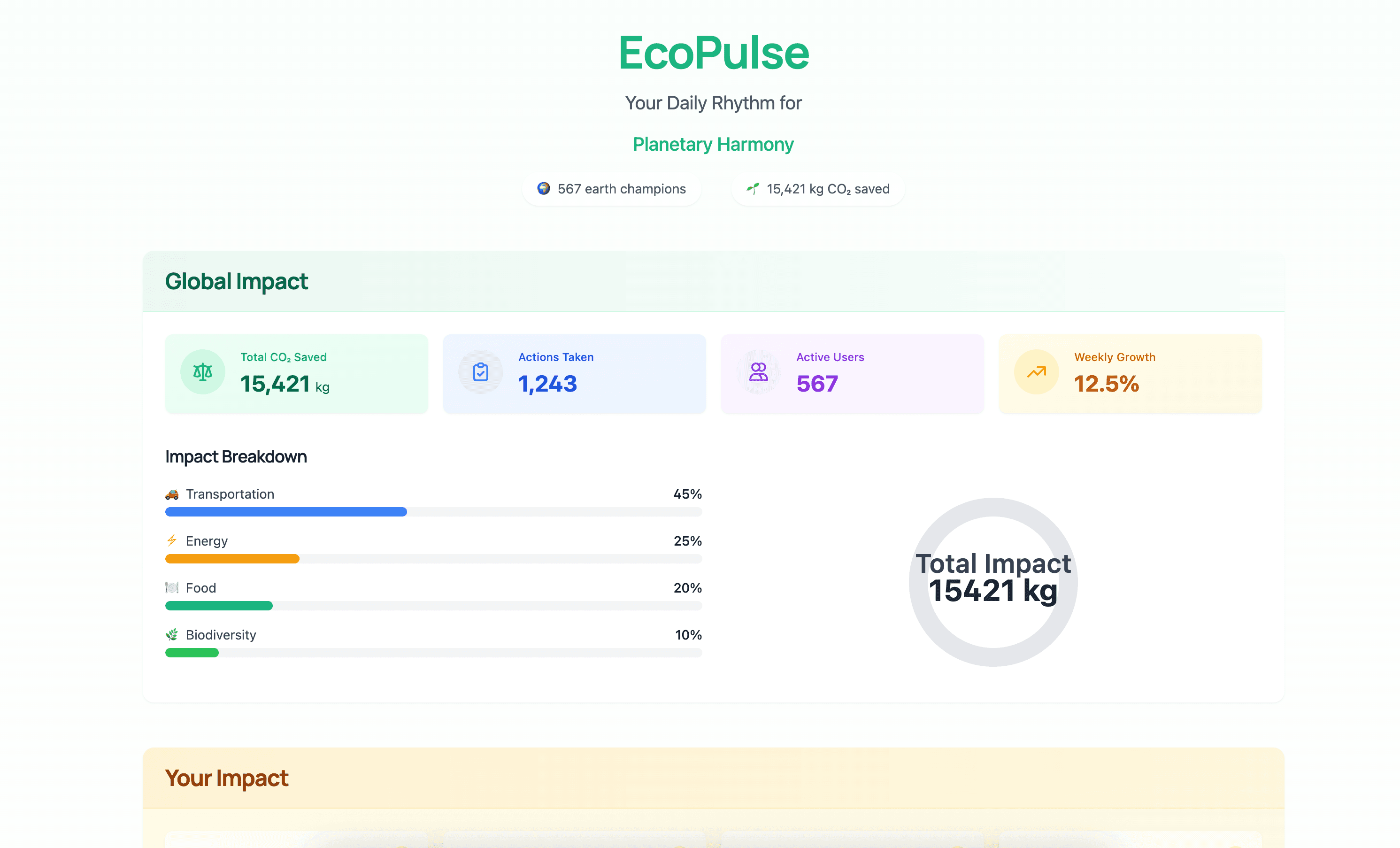Click the Transportation label

point(230,494)
